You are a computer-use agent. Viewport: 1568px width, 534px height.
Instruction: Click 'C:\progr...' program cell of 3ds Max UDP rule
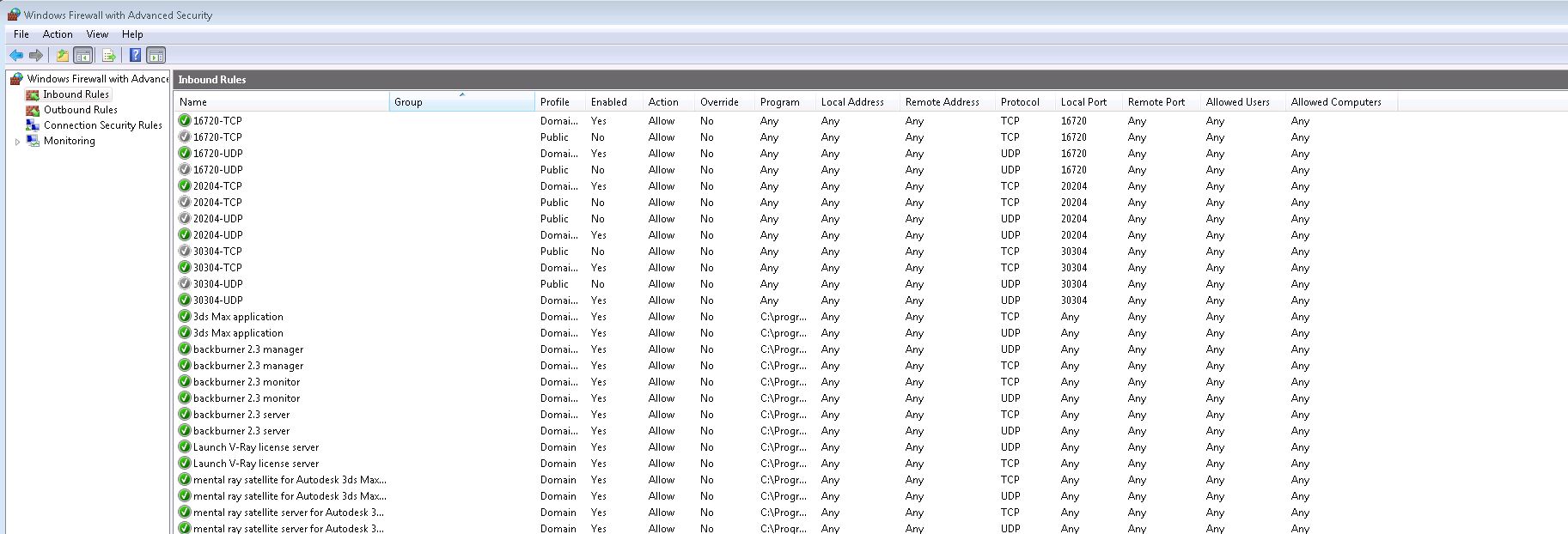[784, 332]
